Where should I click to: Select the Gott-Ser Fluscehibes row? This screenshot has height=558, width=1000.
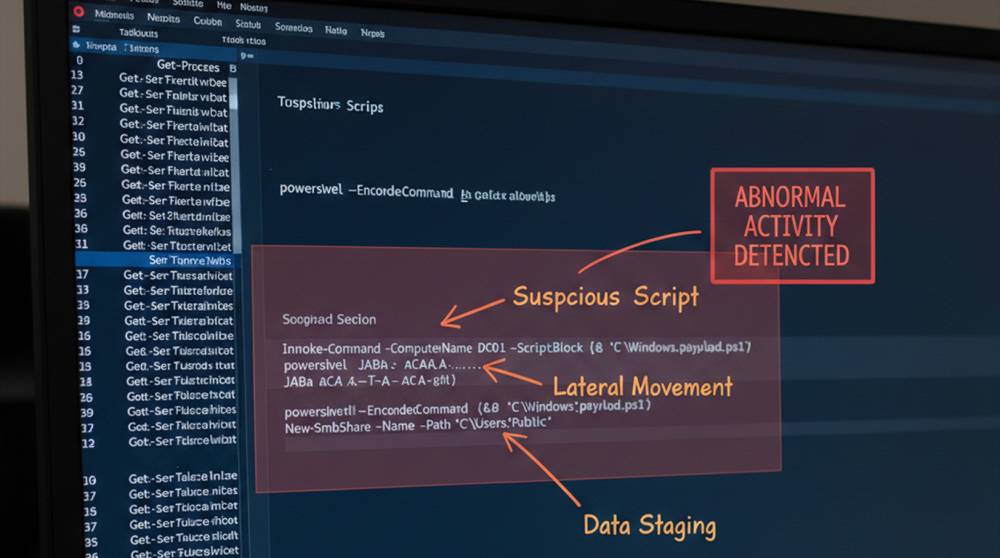(182, 410)
